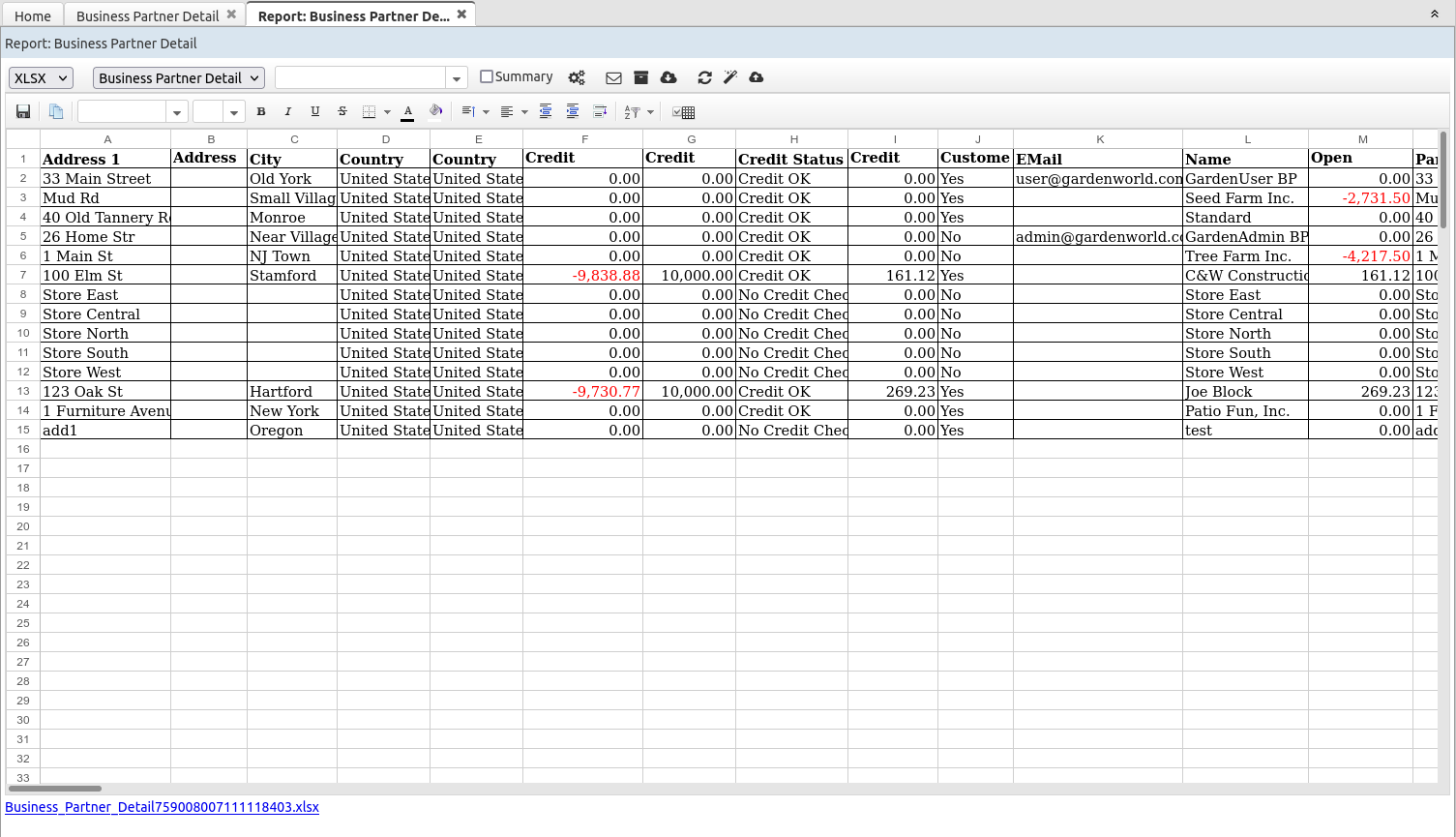Switch to the Home tab
1456x837 pixels.
pos(33,16)
